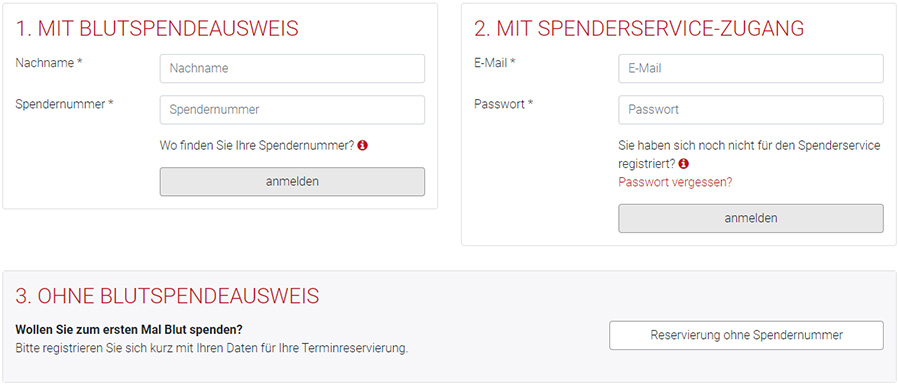Click the info icon after 'registriert?'
Viewport: 898px width, 386px height.
point(683,164)
